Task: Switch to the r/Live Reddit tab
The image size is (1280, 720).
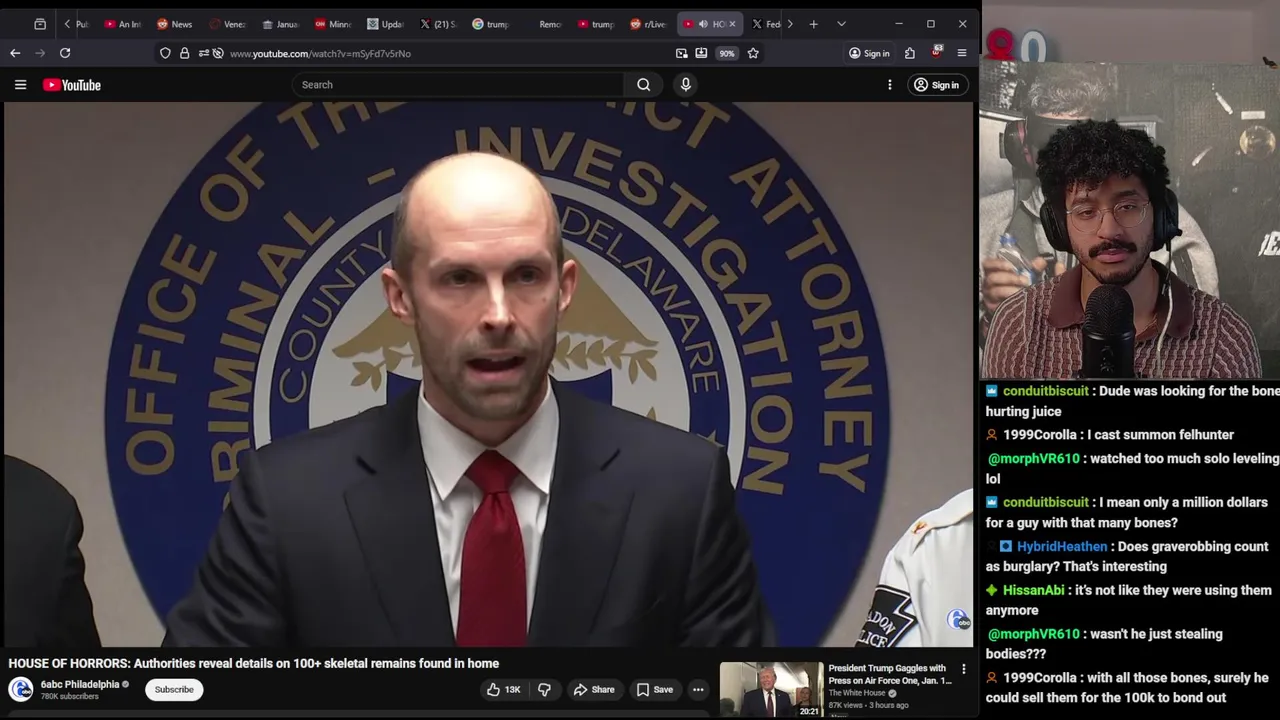Action: tap(648, 24)
